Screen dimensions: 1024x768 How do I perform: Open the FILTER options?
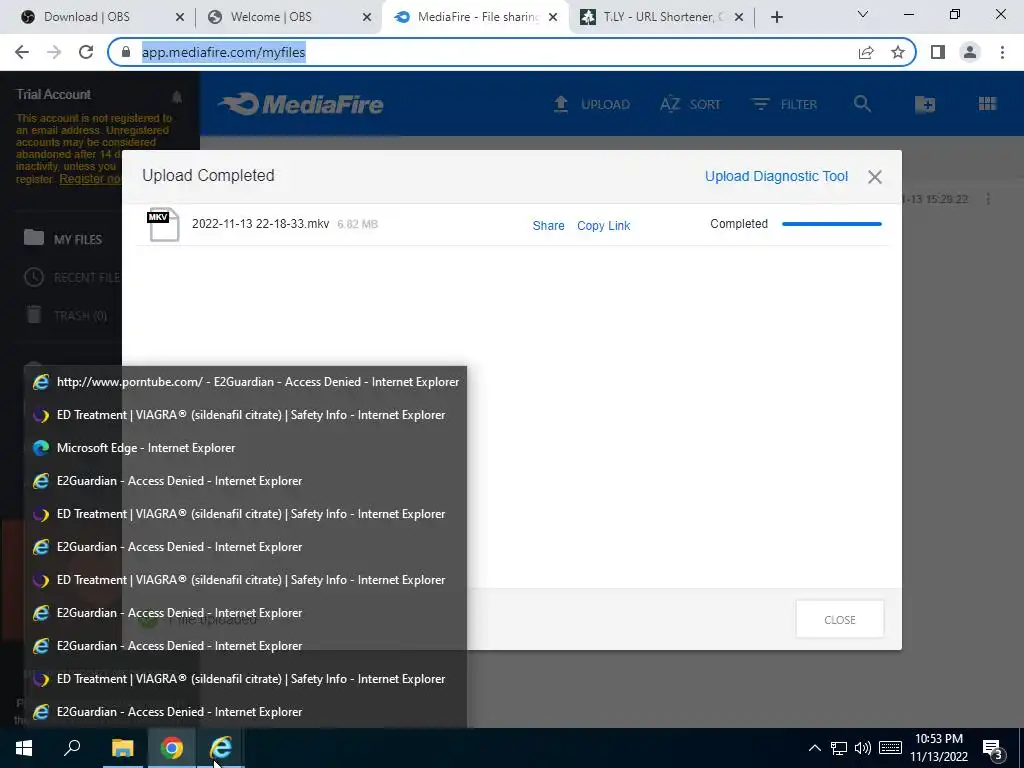784,104
